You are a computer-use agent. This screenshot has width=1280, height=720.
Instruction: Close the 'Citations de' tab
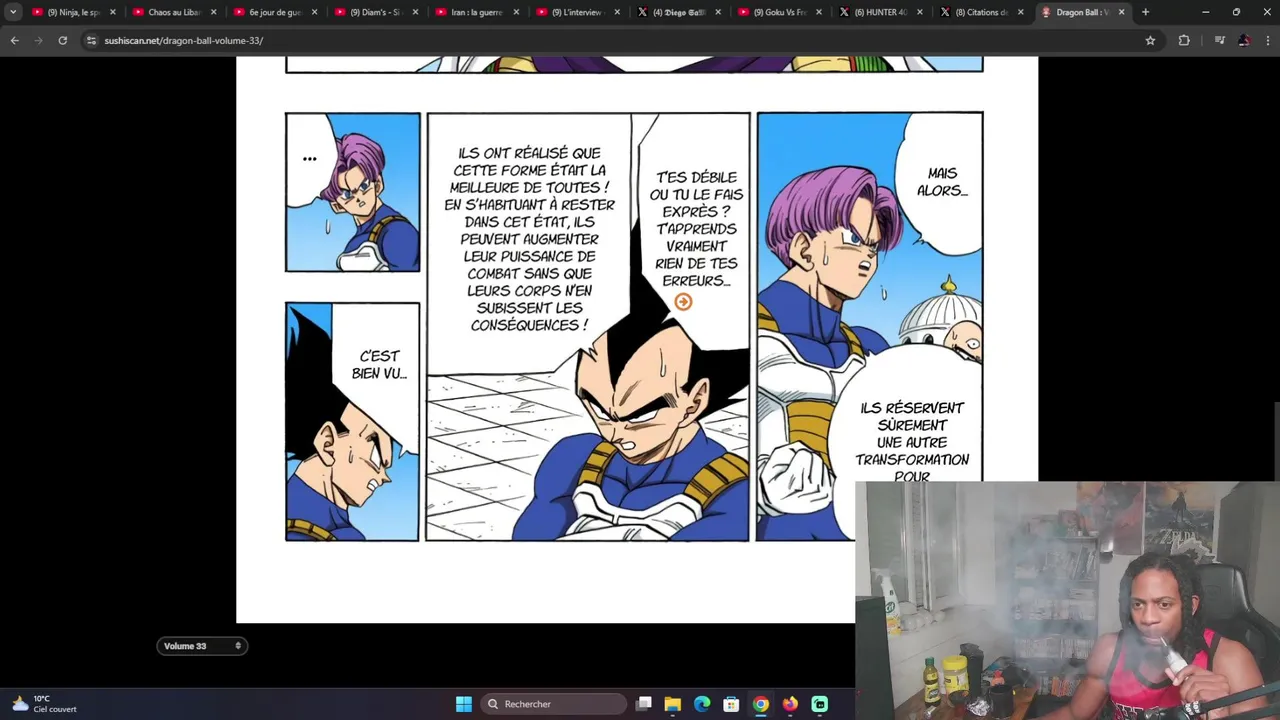point(1021,12)
